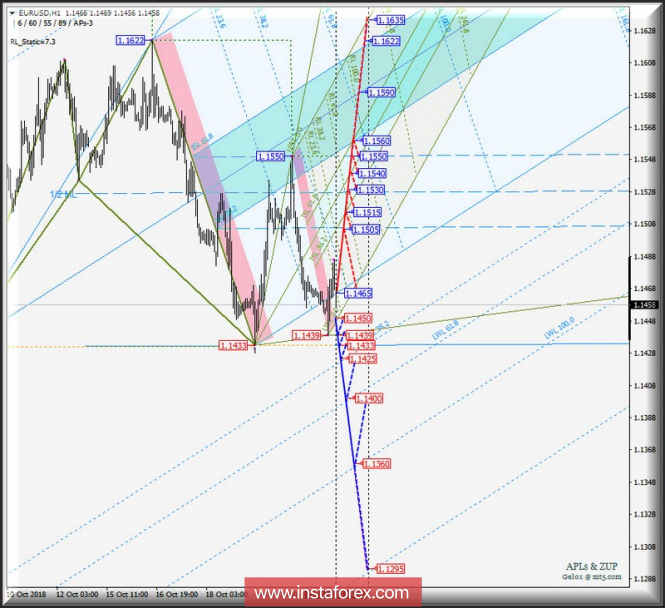Click the 1.1400 red price tag
The height and width of the screenshot is (608, 665).
pyautogui.click(x=369, y=399)
